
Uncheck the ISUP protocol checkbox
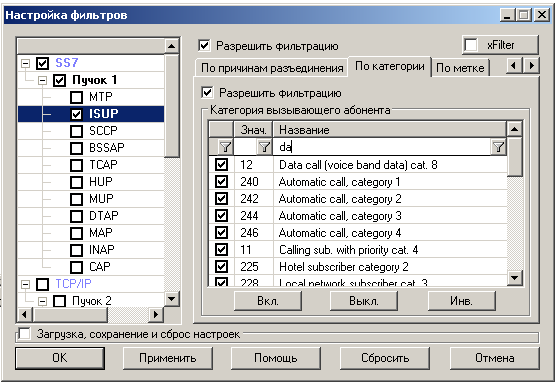point(76,114)
